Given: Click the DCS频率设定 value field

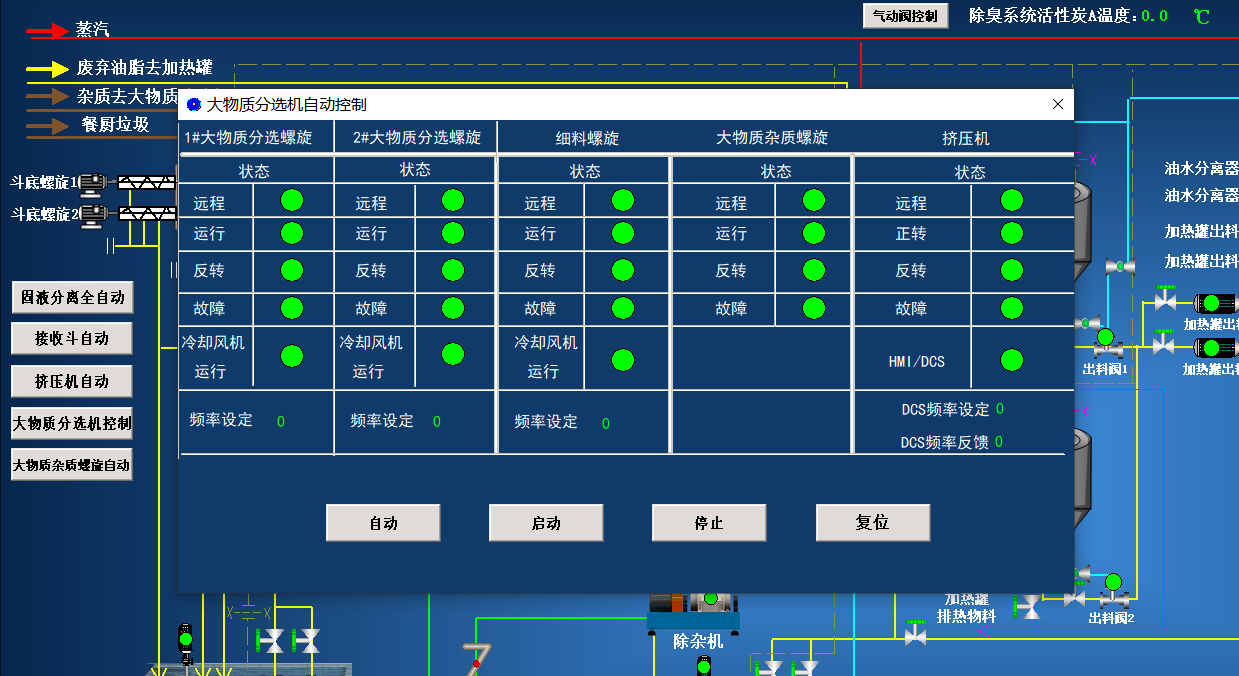Looking at the screenshot, I should point(1000,409).
